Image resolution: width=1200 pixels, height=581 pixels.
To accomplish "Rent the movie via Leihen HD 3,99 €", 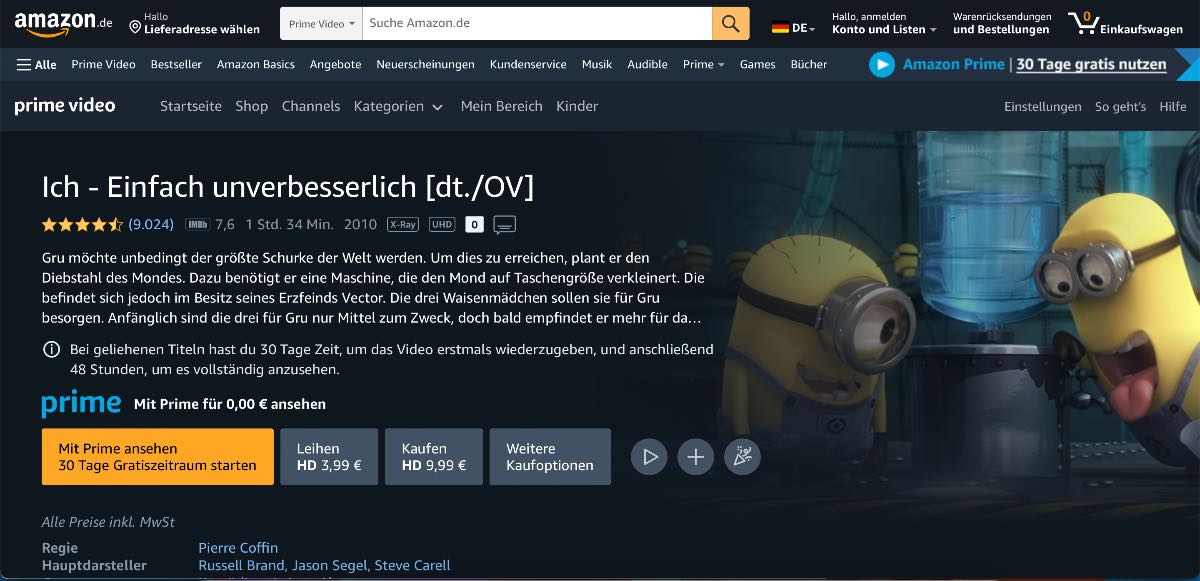I will click(329, 457).
